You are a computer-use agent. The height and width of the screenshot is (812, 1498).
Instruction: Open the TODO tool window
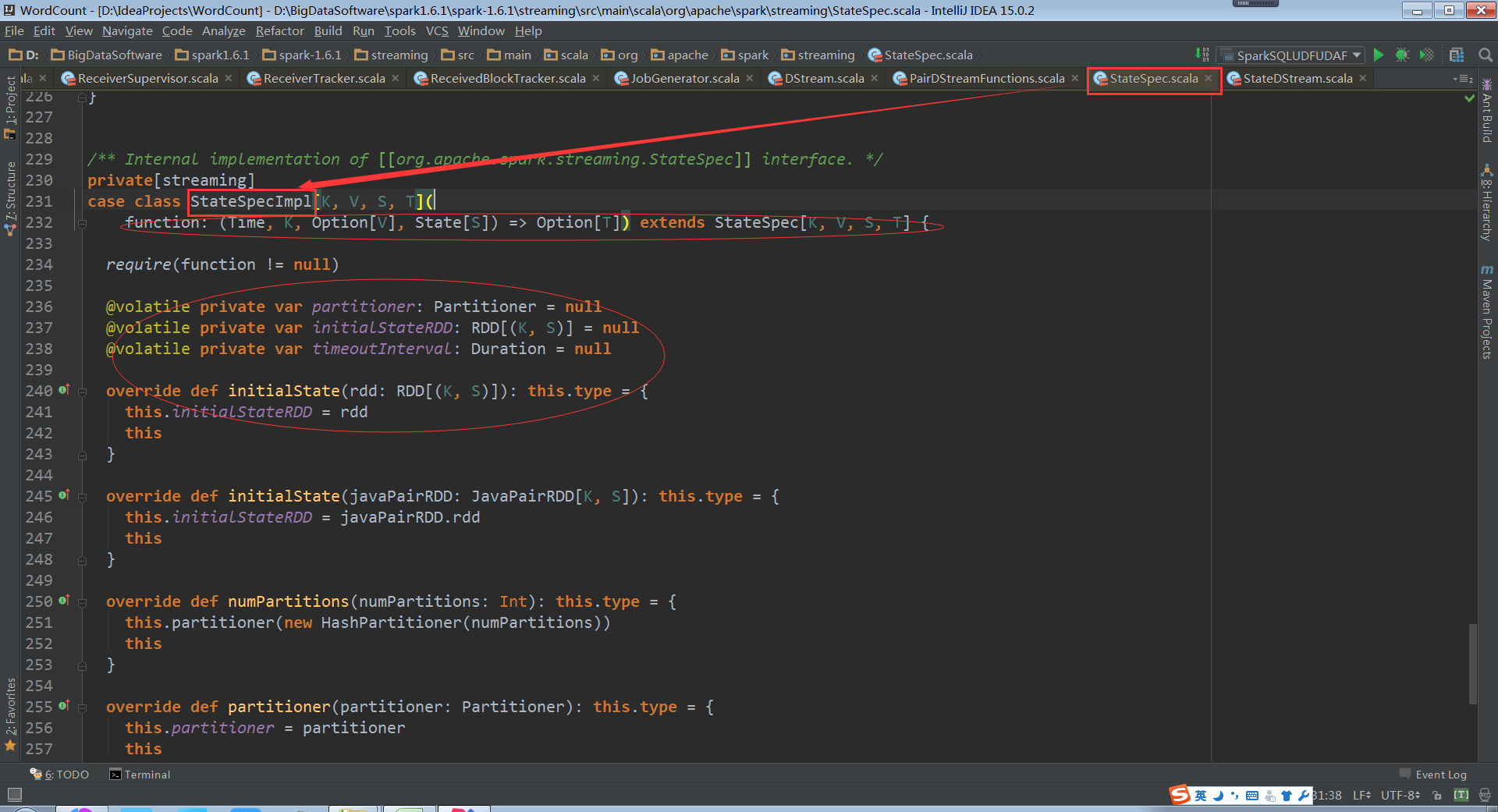coord(59,775)
